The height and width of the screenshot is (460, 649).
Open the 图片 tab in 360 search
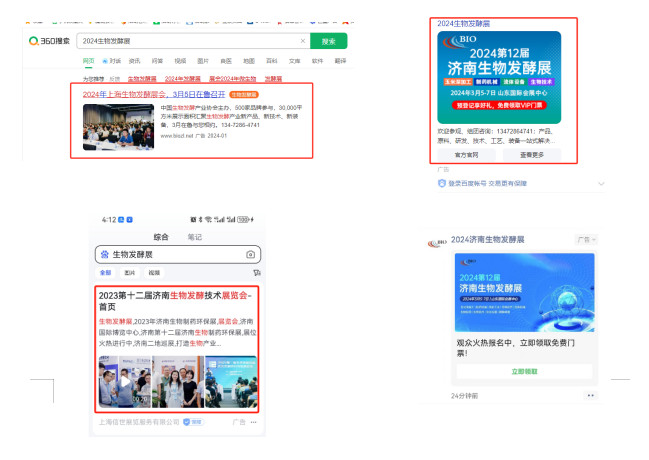[x=203, y=61]
